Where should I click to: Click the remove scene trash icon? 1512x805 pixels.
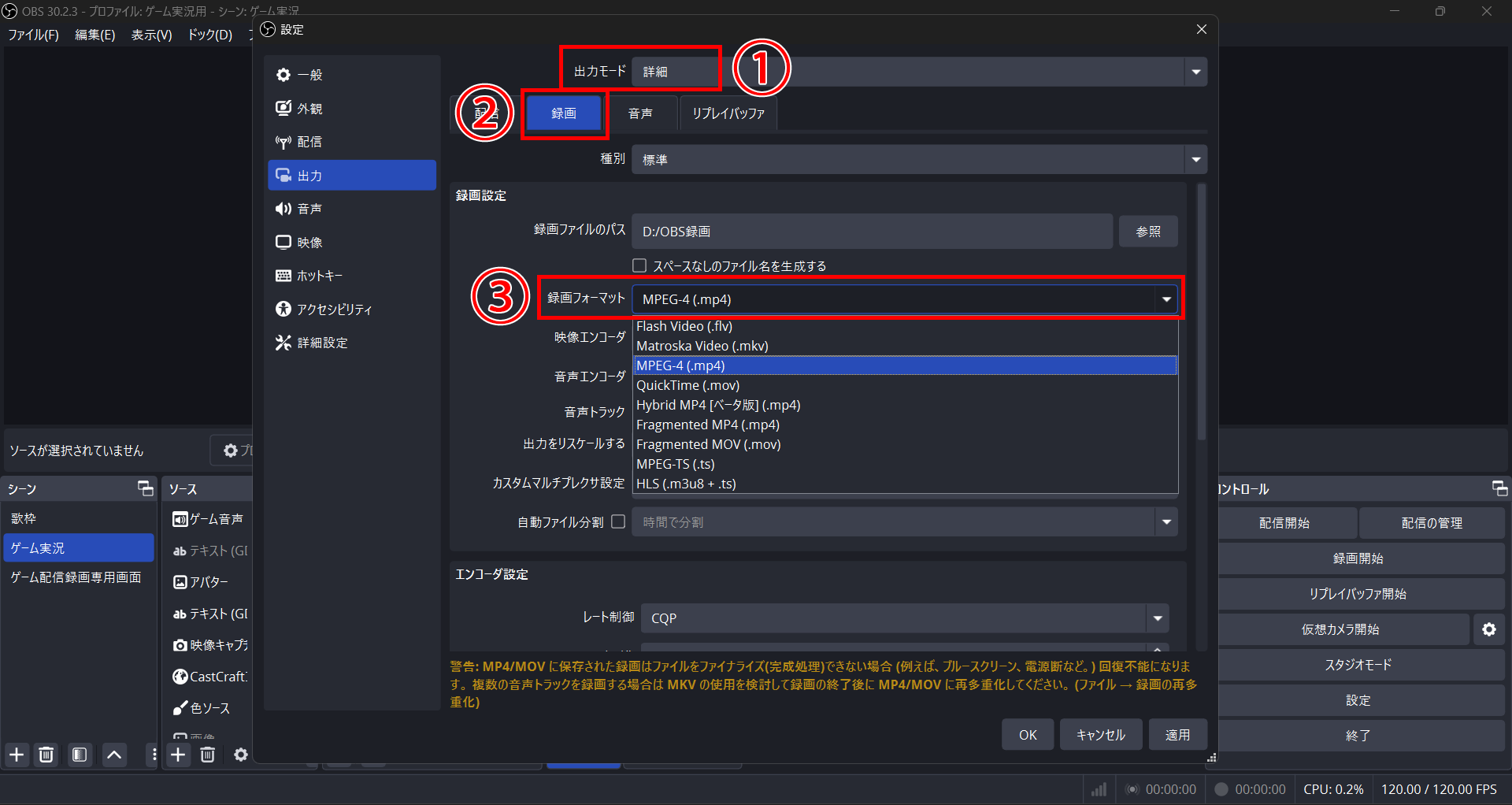[46, 755]
